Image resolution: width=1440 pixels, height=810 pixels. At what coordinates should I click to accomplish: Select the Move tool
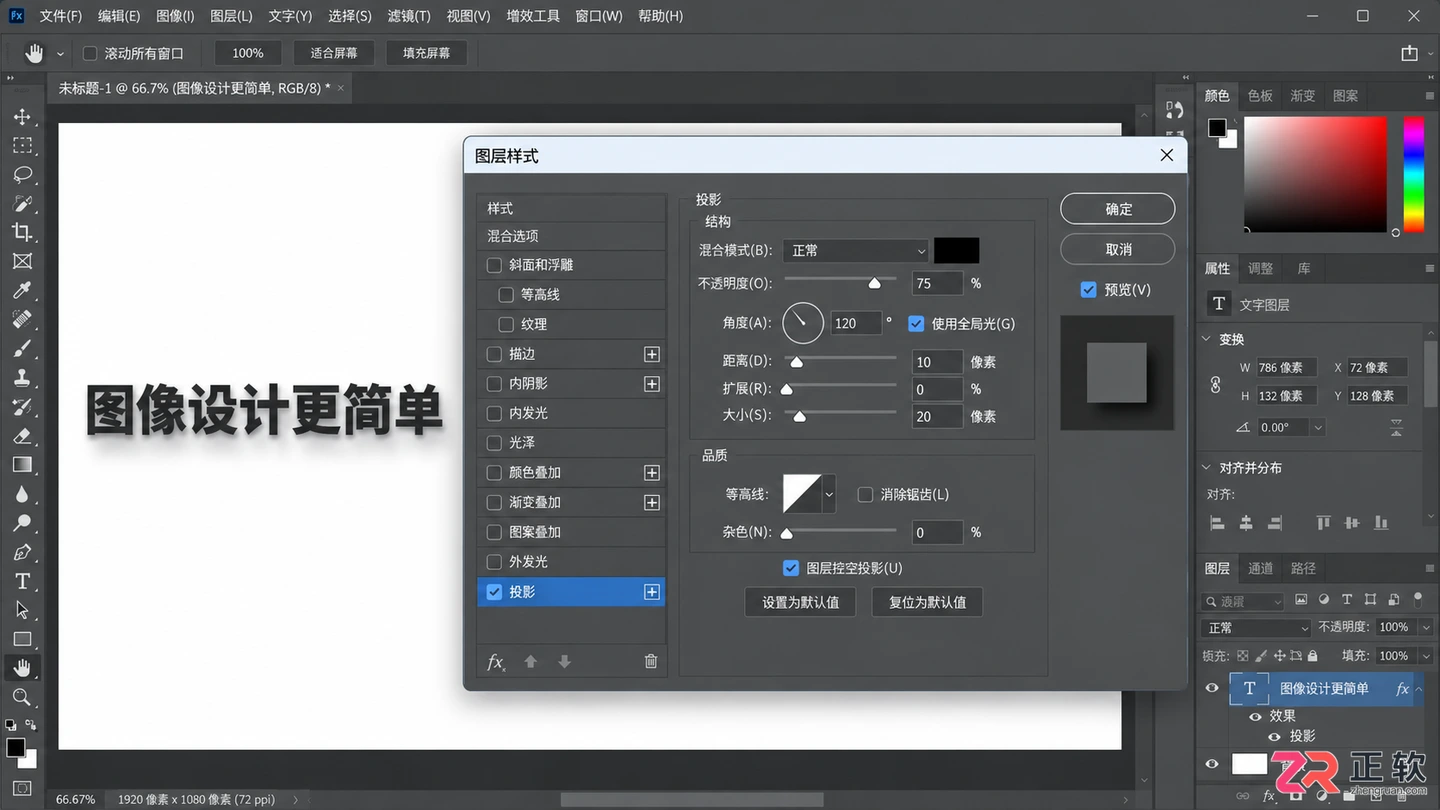click(22, 117)
